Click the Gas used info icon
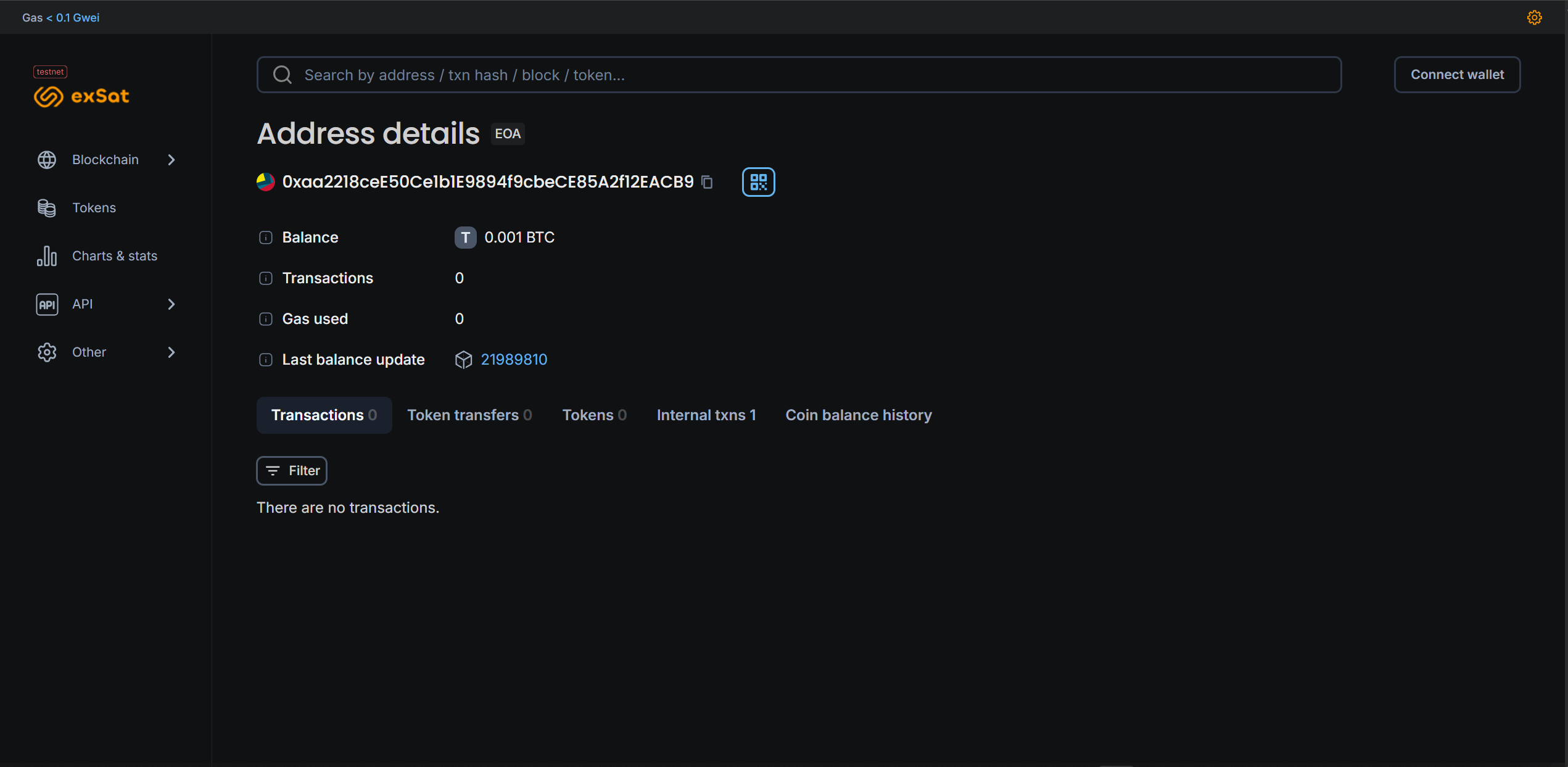1568x767 pixels. coord(266,319)
